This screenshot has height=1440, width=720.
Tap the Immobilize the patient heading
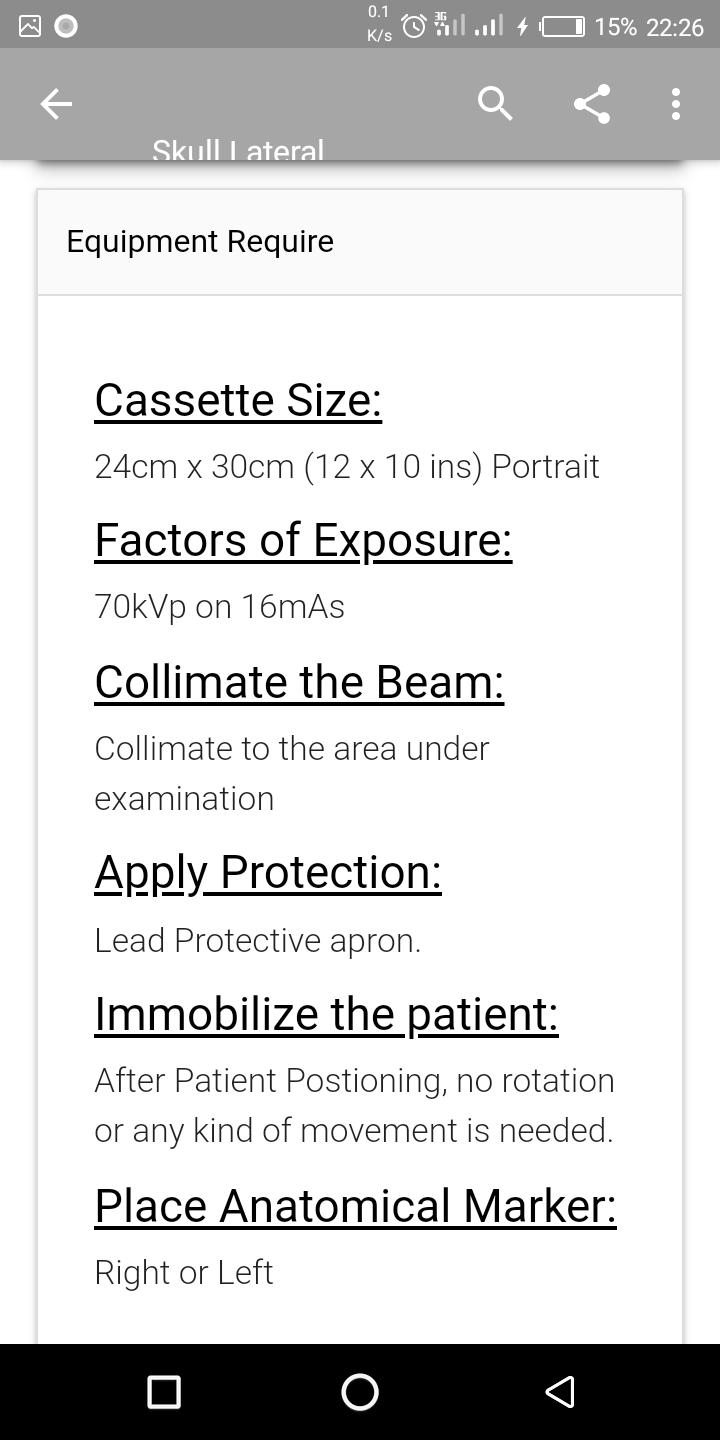(x=326, y=1014)
